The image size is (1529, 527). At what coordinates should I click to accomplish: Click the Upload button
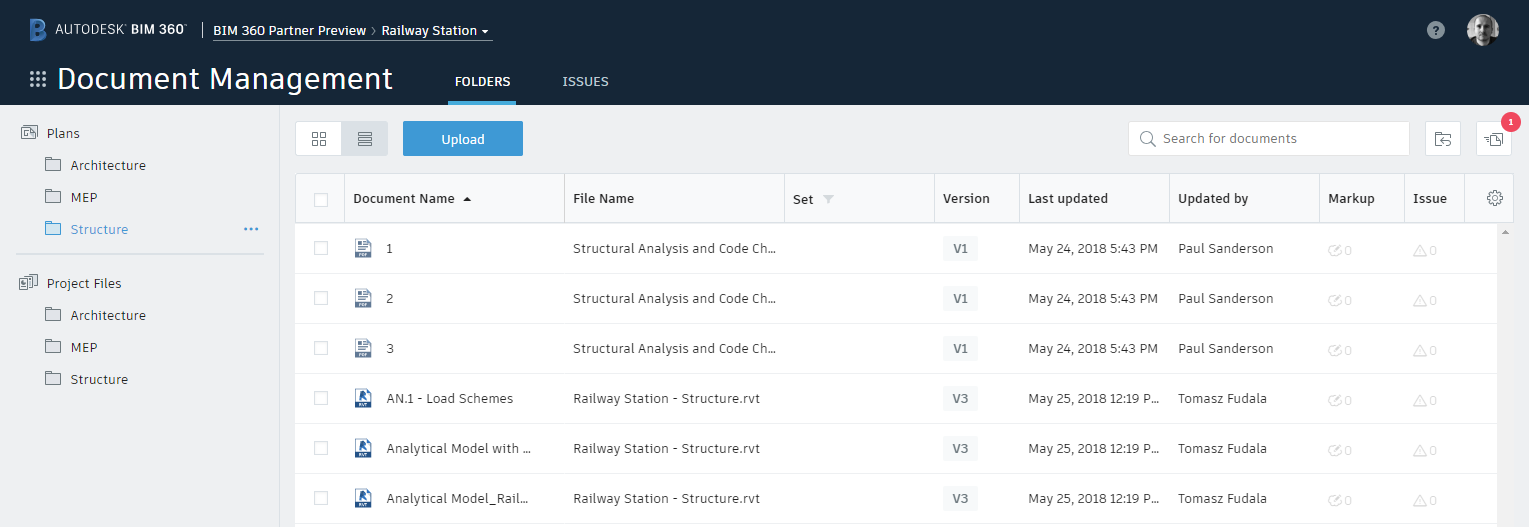[463, 139]
